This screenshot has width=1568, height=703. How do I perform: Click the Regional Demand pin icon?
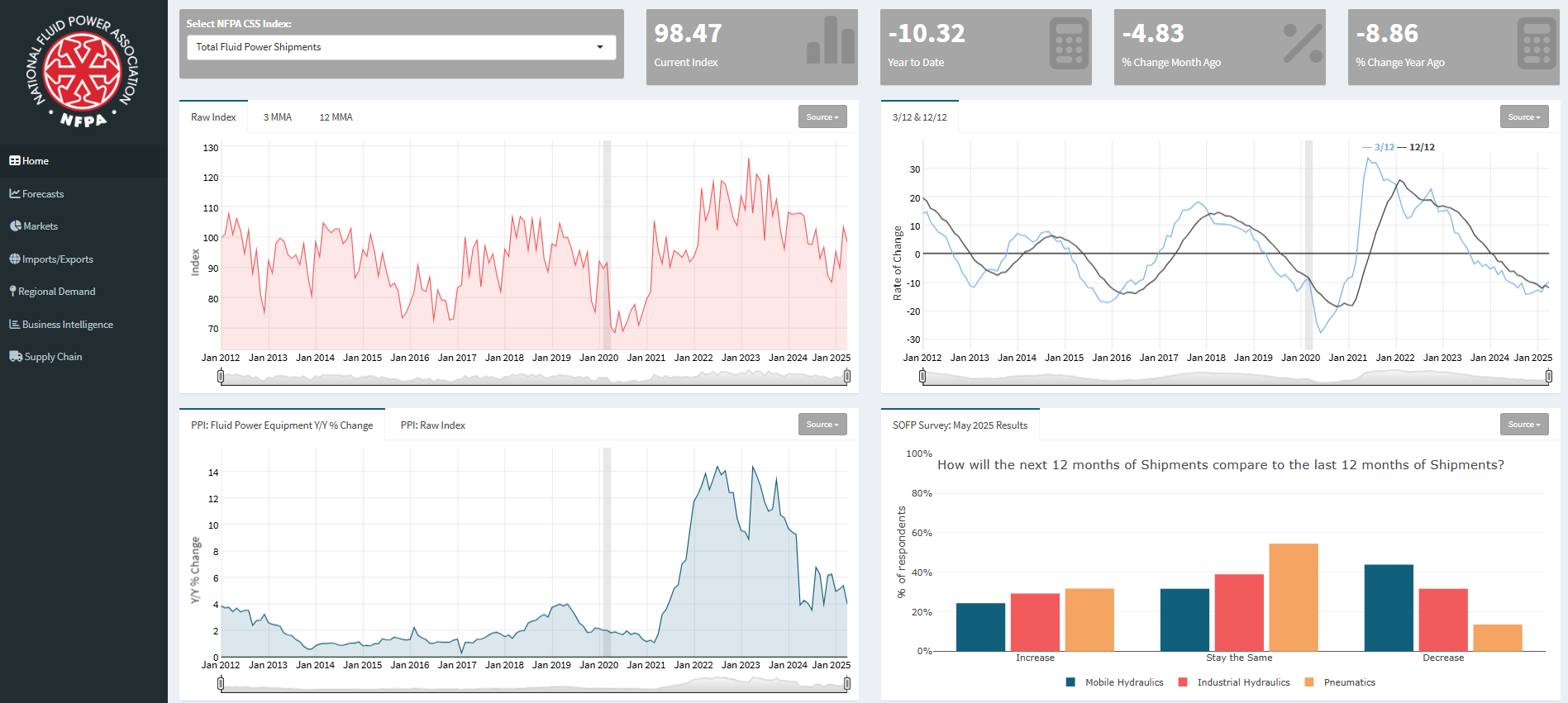click(12, 292)
